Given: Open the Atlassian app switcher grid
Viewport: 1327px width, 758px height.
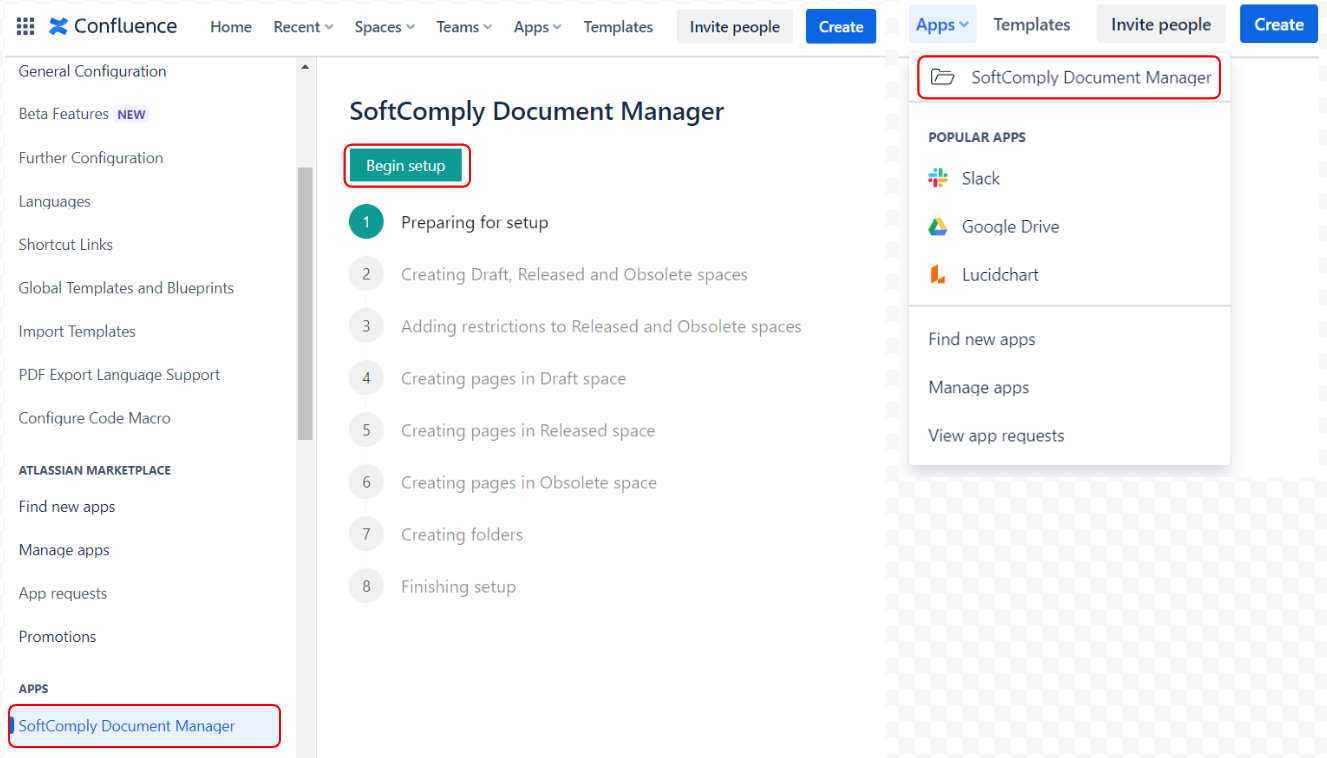Looking at the screenshot, I should pyautogui.click(x=23, y=25).
